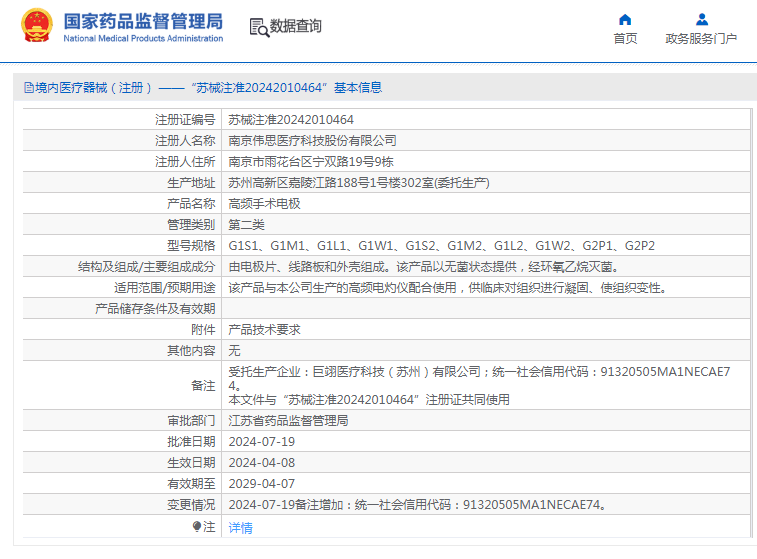Click approval department 江苏省药品监督管理局
Image resolution: width=757 pixels, height=559 pixels.
point(288,420)
